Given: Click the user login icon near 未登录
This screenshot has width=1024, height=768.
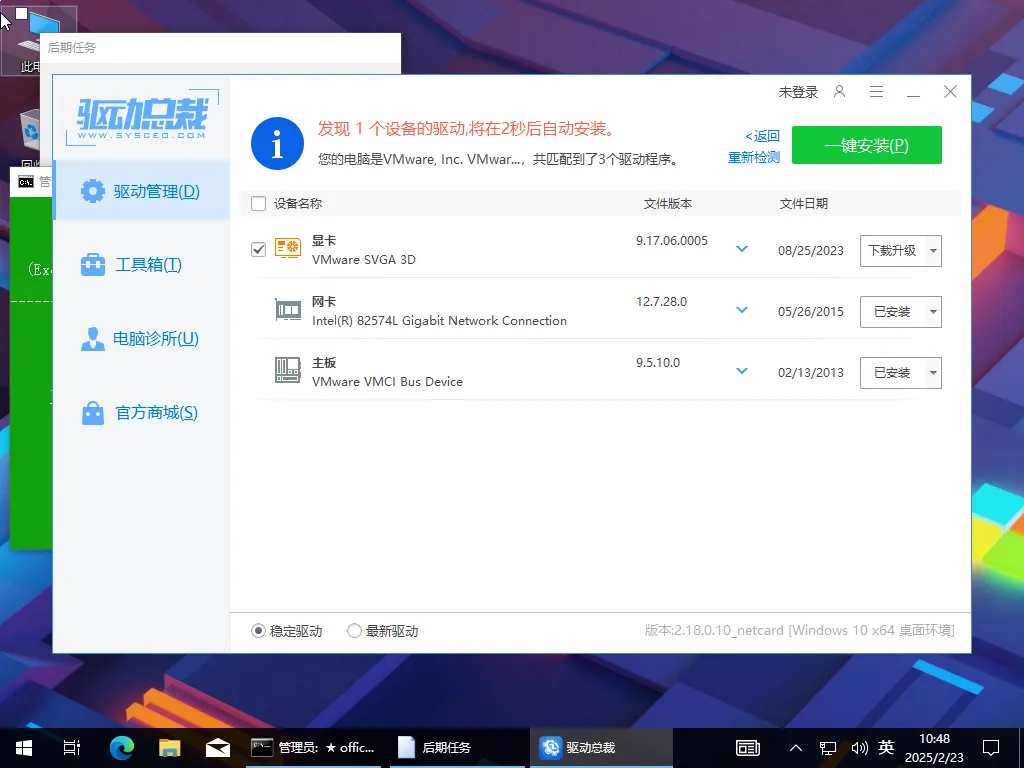Looking at the screenshot, I should tap(839, 91).
